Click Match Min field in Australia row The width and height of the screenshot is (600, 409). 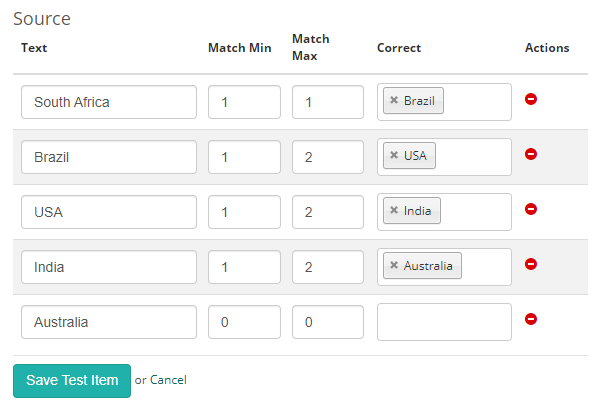pyautogui.click(x=244, y=322)
